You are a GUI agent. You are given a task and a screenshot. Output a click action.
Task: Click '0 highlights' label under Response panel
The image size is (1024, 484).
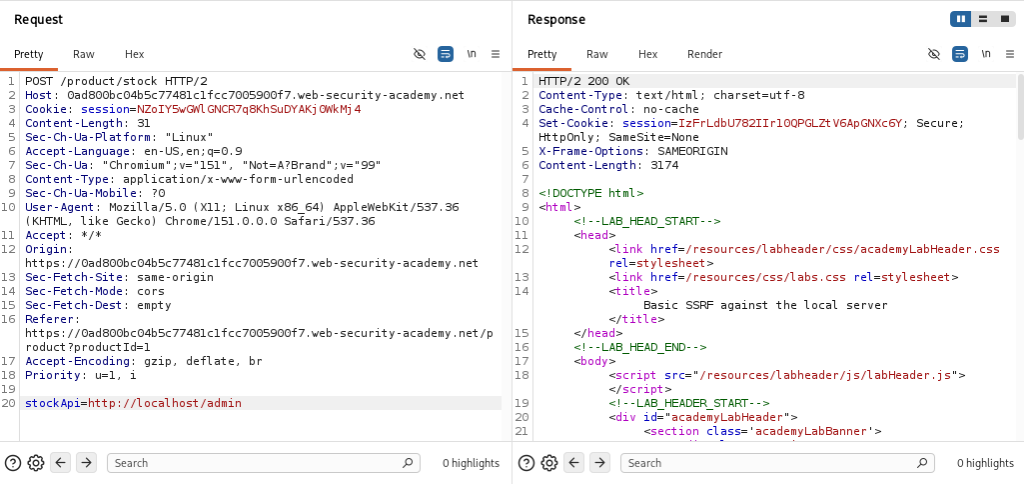click(985, 463)
